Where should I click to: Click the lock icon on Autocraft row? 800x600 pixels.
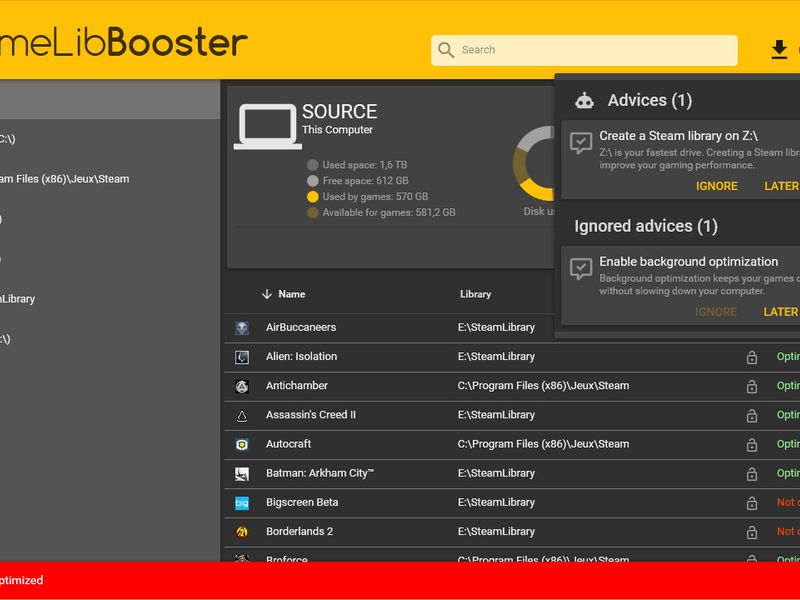(752, 444)
